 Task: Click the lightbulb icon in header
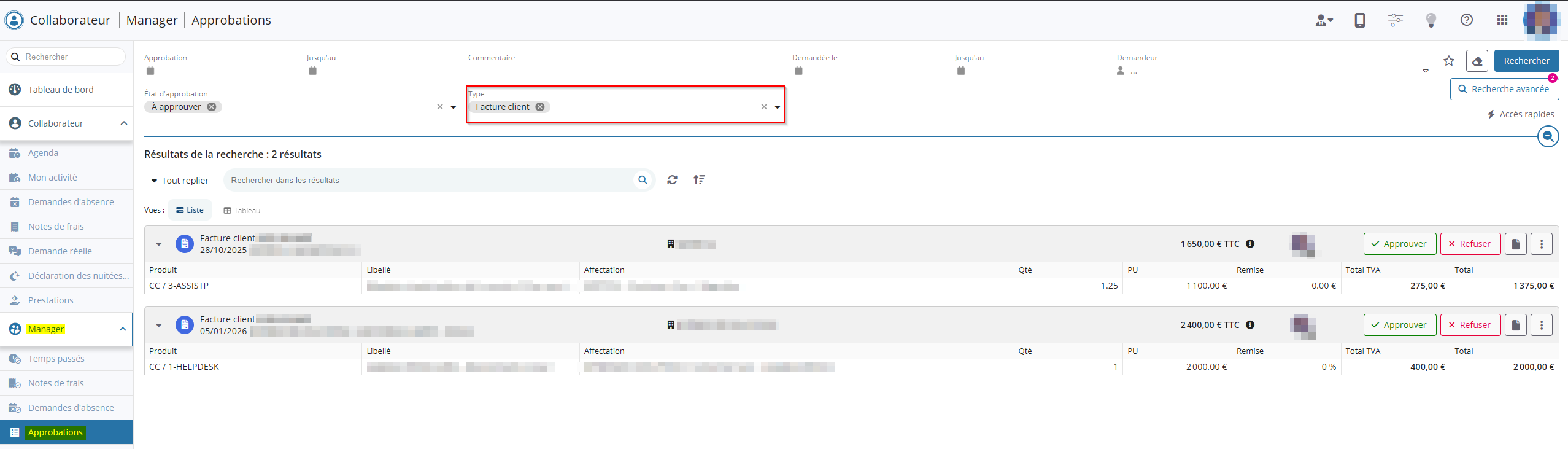point(1431,20)
